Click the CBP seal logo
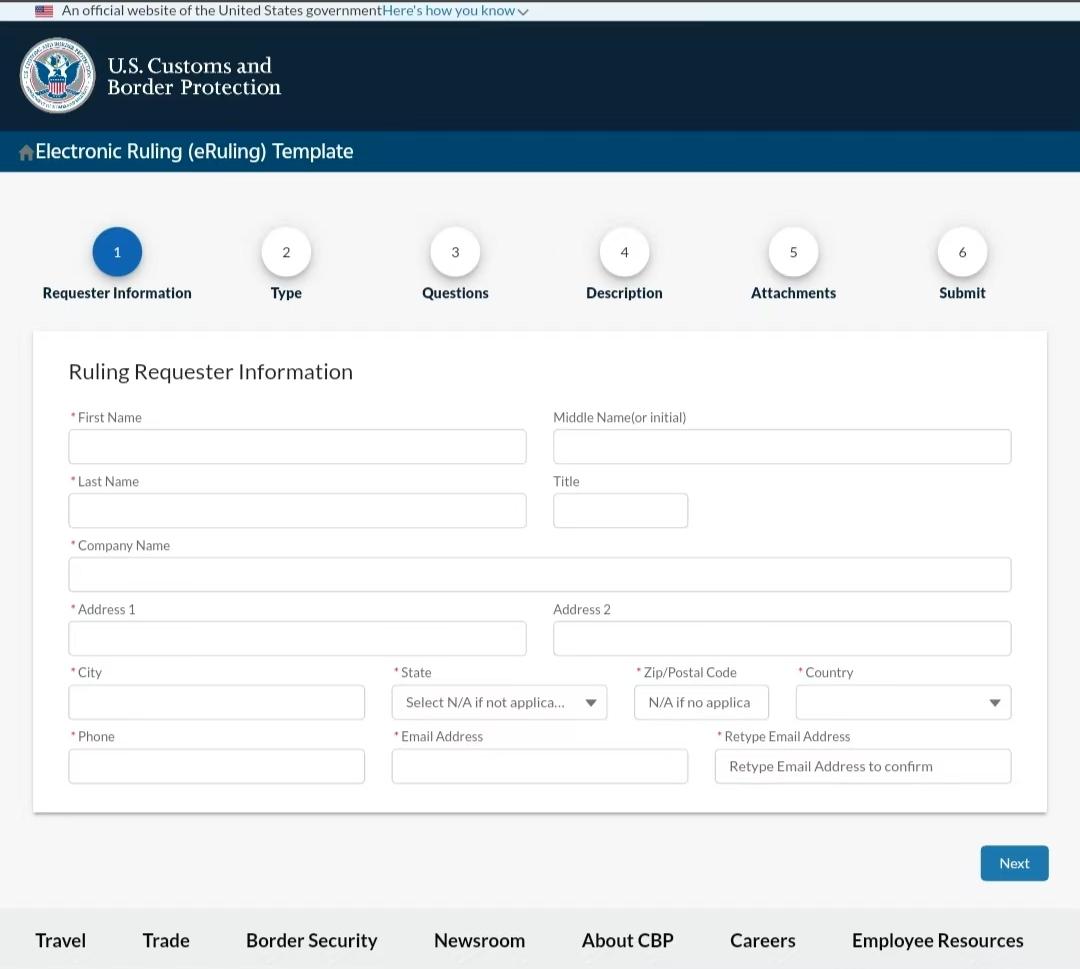The width and height of the screenshot is (1080, 969). coord(57,75)
